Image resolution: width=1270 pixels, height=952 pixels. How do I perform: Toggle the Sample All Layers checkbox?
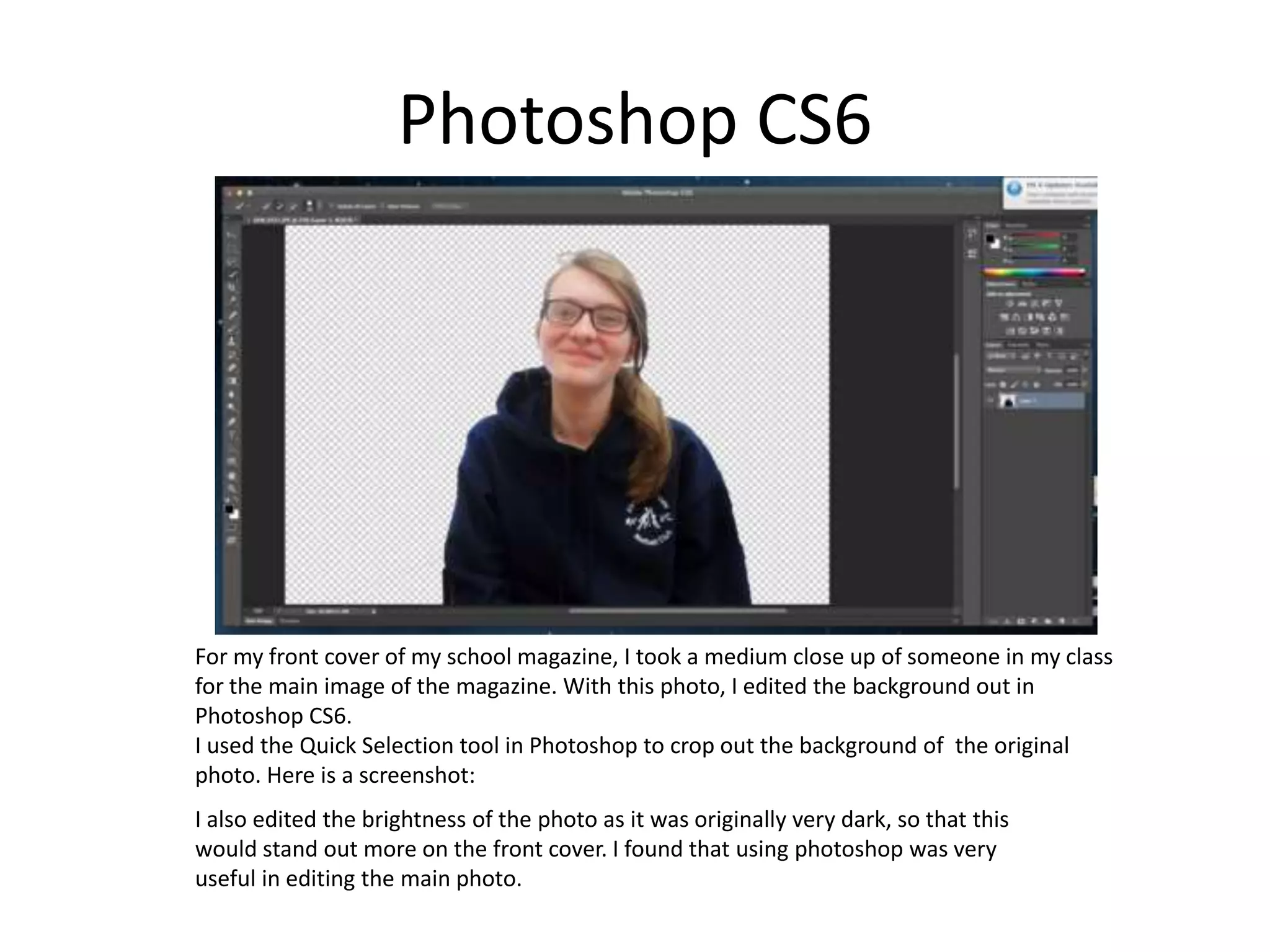[331, 206]
